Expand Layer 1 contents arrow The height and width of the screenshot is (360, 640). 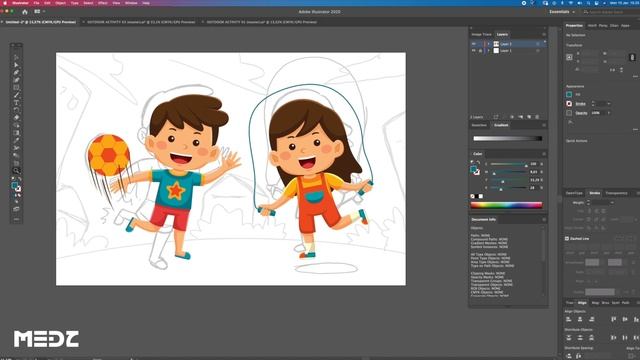489,51
